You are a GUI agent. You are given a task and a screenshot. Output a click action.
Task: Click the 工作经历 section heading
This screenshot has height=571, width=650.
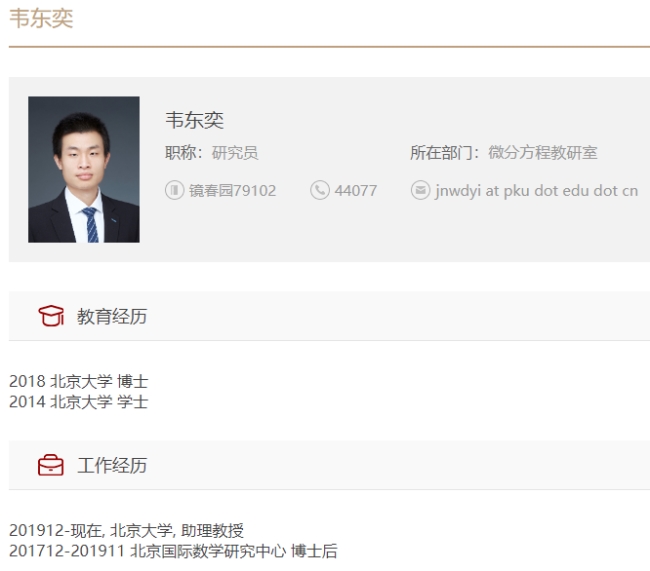coord(112,465)
